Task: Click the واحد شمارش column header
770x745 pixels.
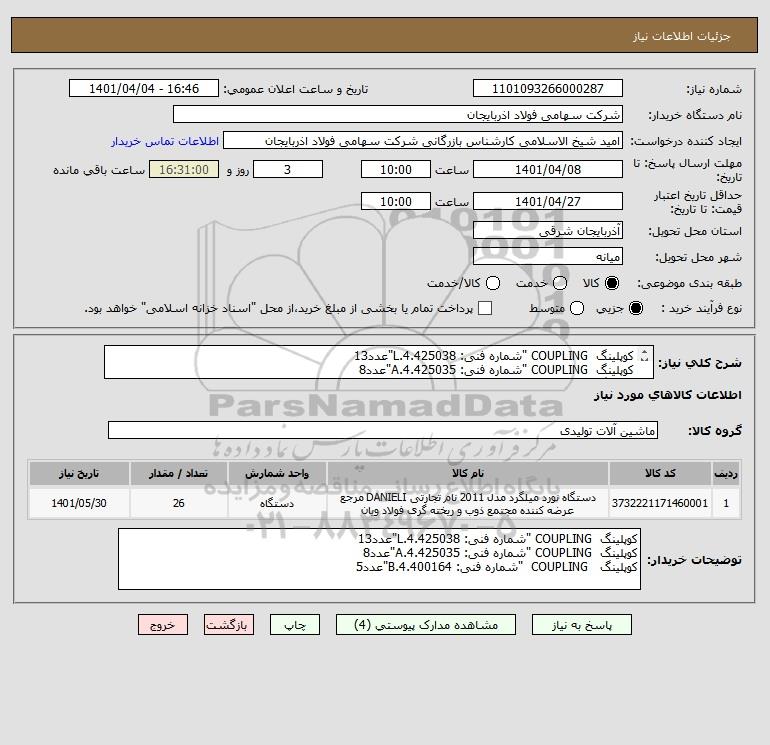Action: point(277,473)
